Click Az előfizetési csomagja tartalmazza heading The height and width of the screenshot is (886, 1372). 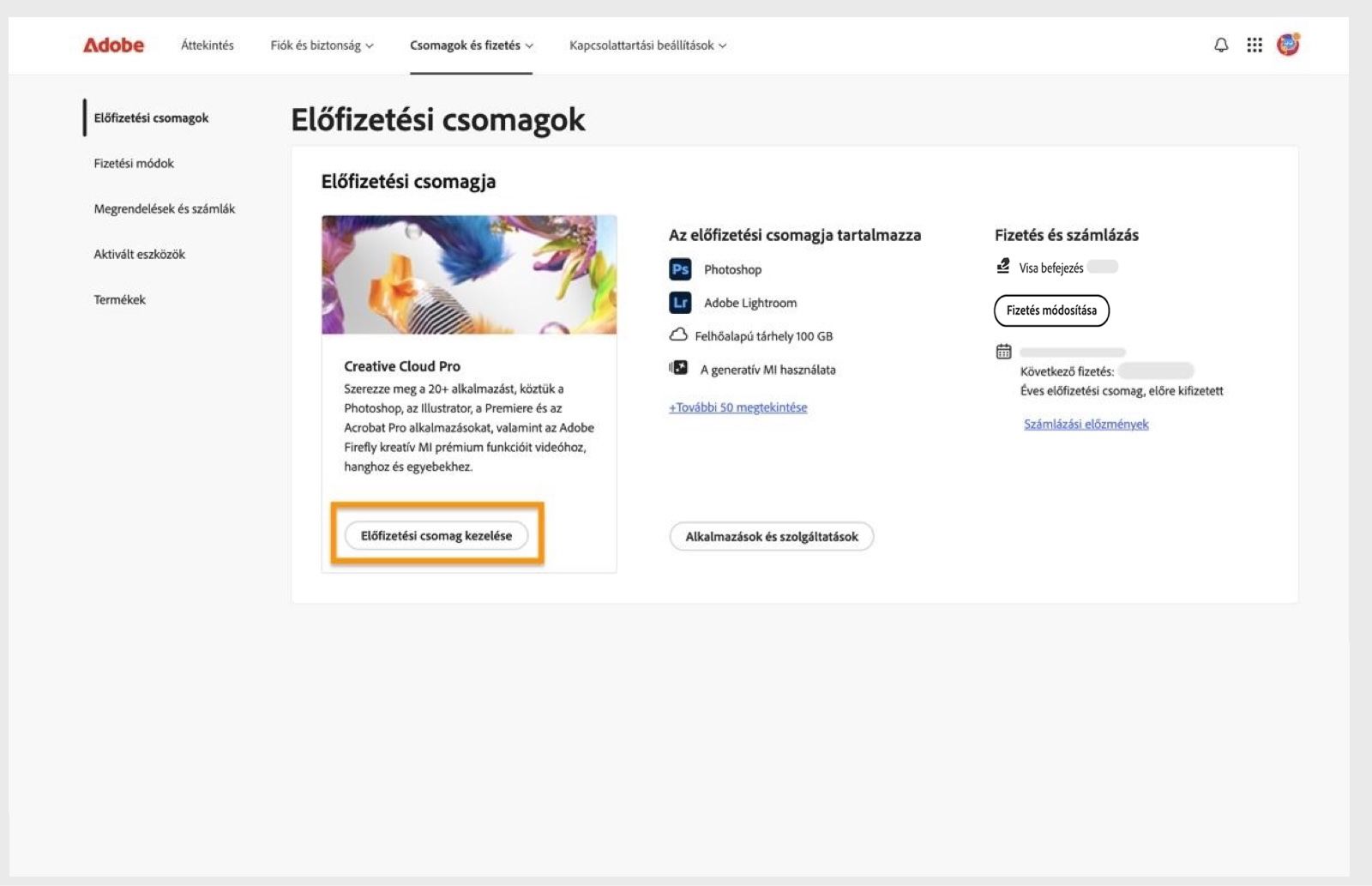pyautogui.click(x=795, y=235)
